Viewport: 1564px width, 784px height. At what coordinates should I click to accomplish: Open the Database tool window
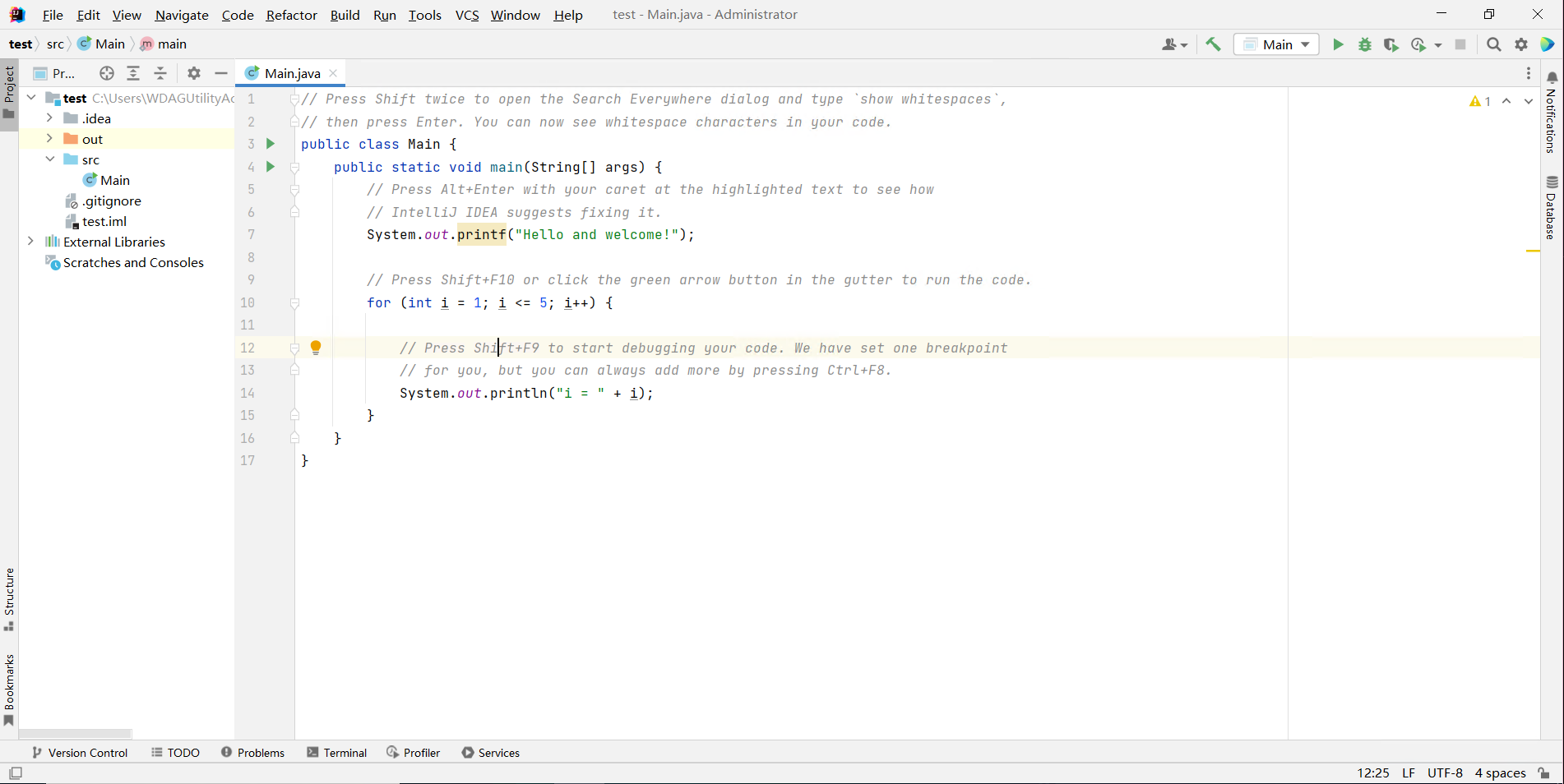pos(1552,207)
